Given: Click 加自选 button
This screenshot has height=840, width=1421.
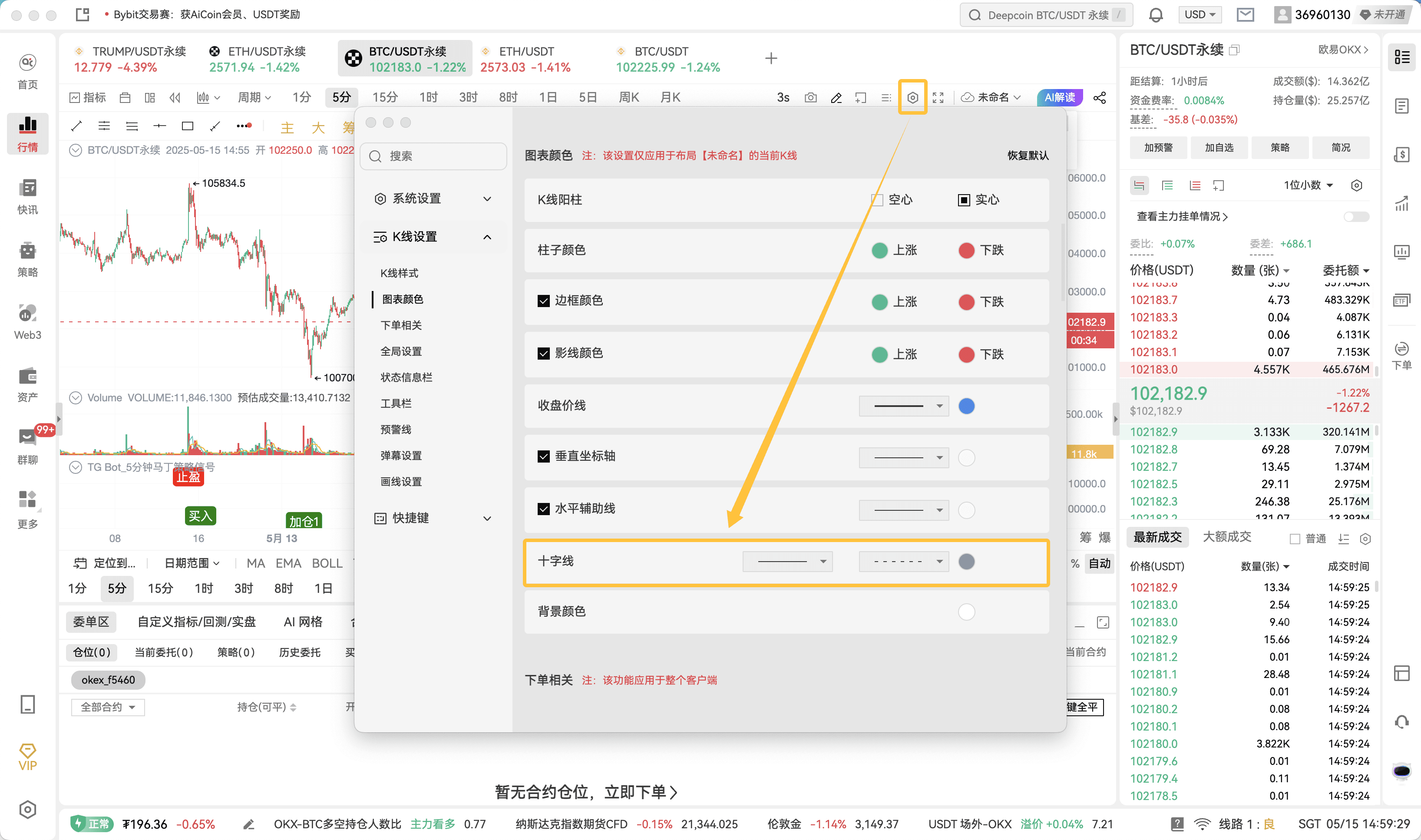Looking at the screenshot, I should click(1219, 147).
